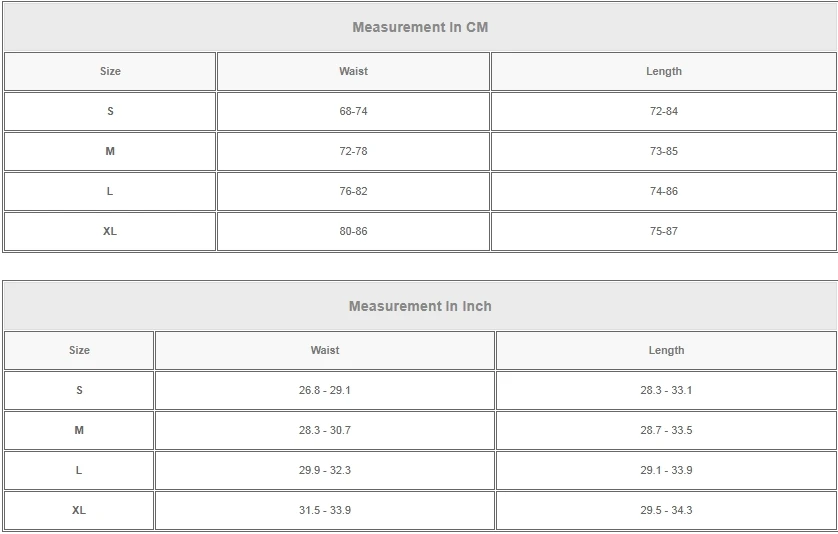Viewport: 838px width, 534px height.
Task: Click the Size header in the CM table
Action: [x=110, y=71]
